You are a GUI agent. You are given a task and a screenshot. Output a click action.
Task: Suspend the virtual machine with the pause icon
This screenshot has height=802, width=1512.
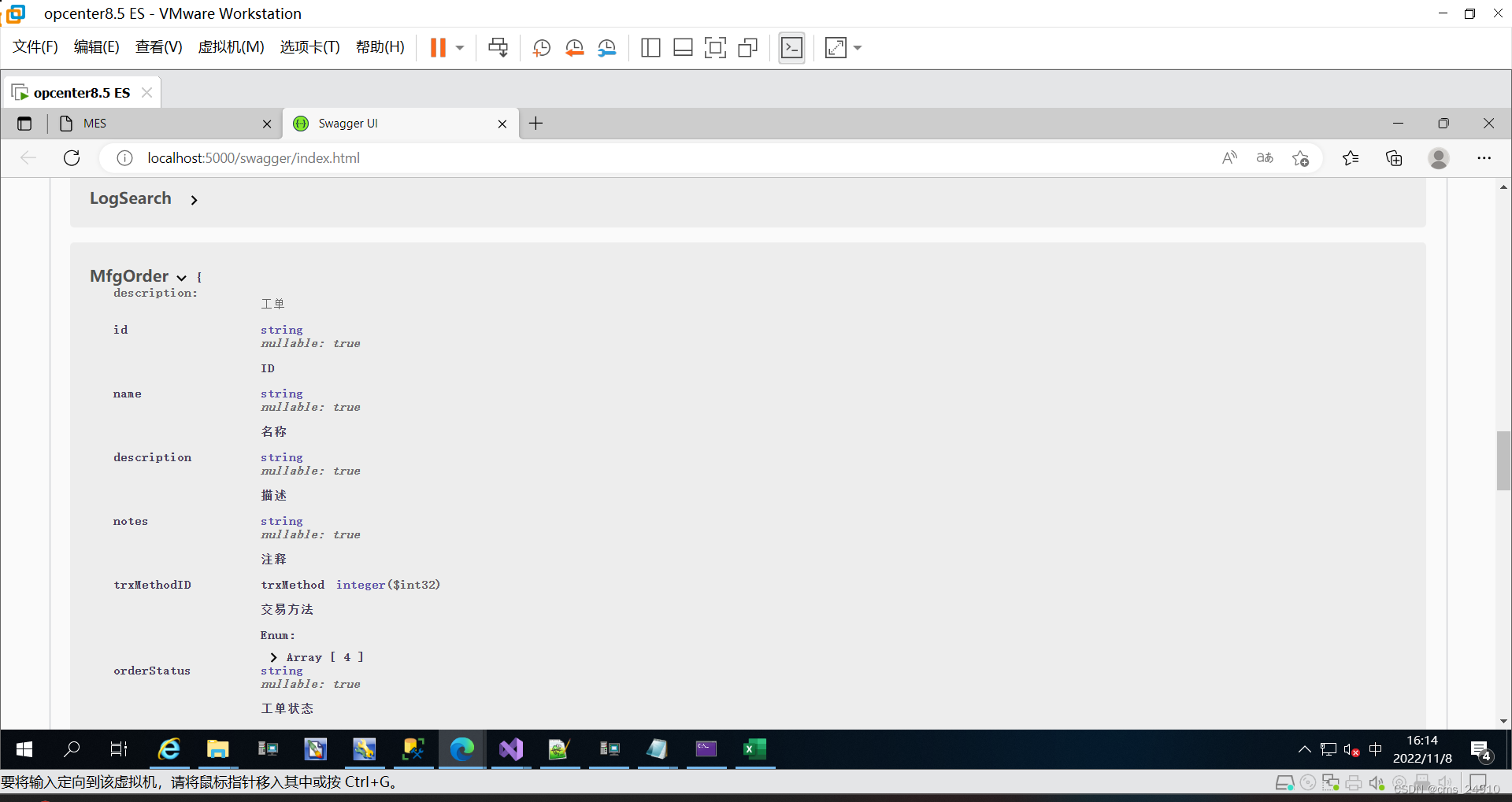pos(439,47)
